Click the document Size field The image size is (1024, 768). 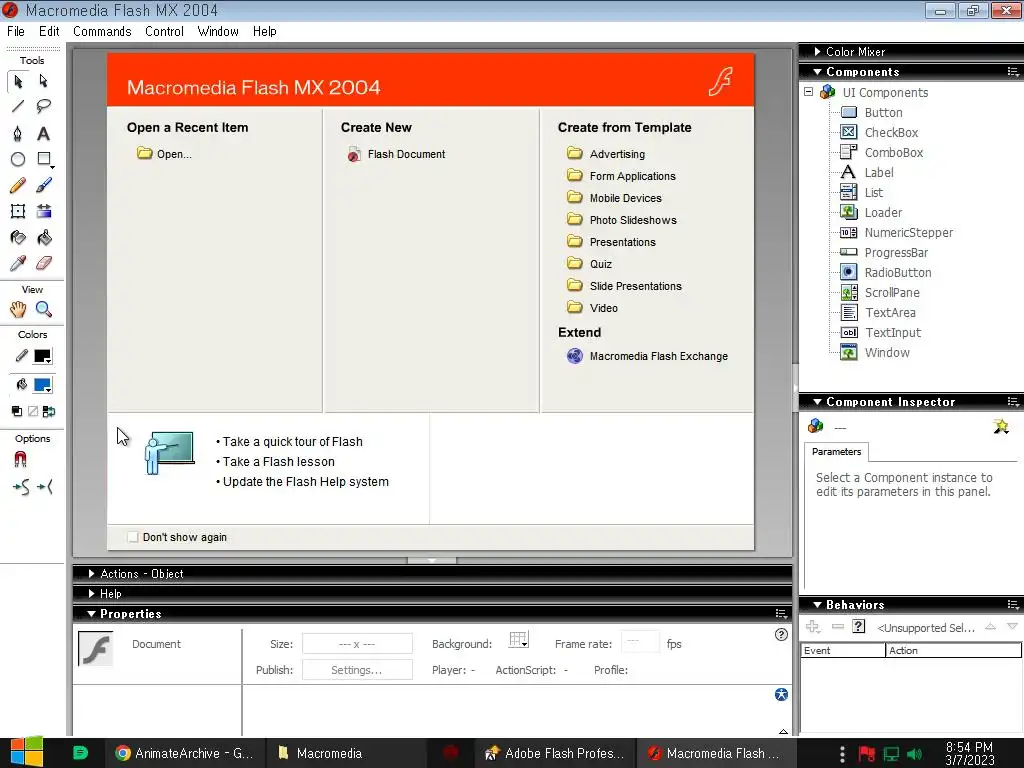click(357, 643)
